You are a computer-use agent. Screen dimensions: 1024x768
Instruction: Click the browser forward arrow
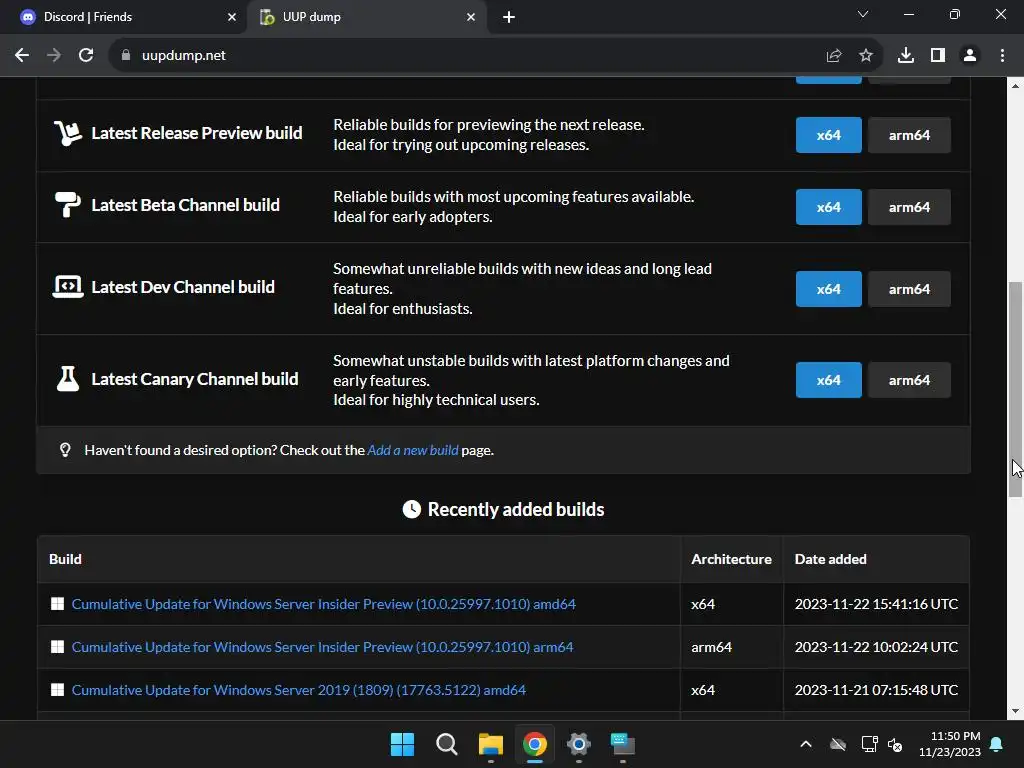tap(54, 56)
